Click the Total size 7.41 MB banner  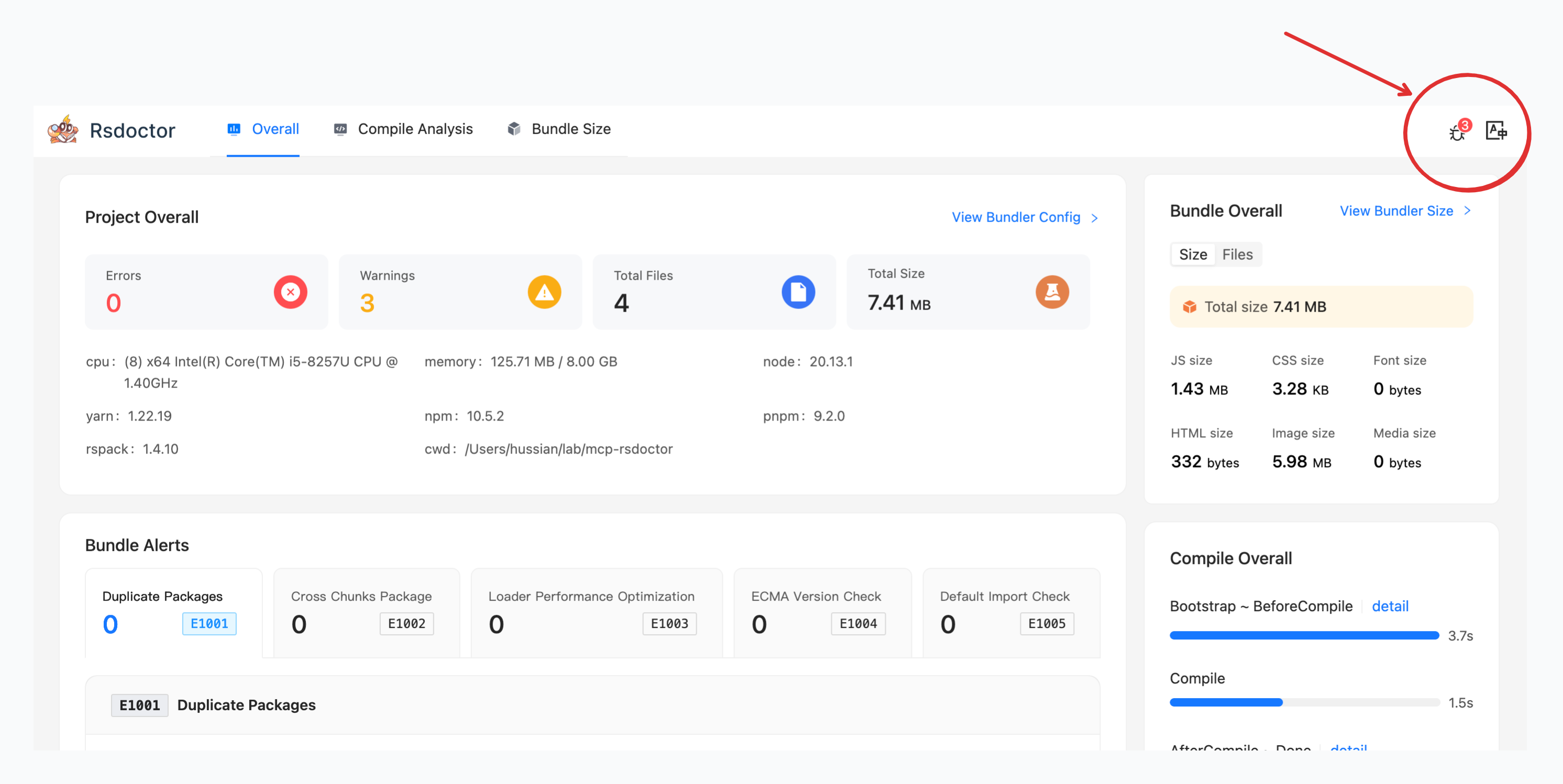pyautogui.click(x=1321, y=307)
